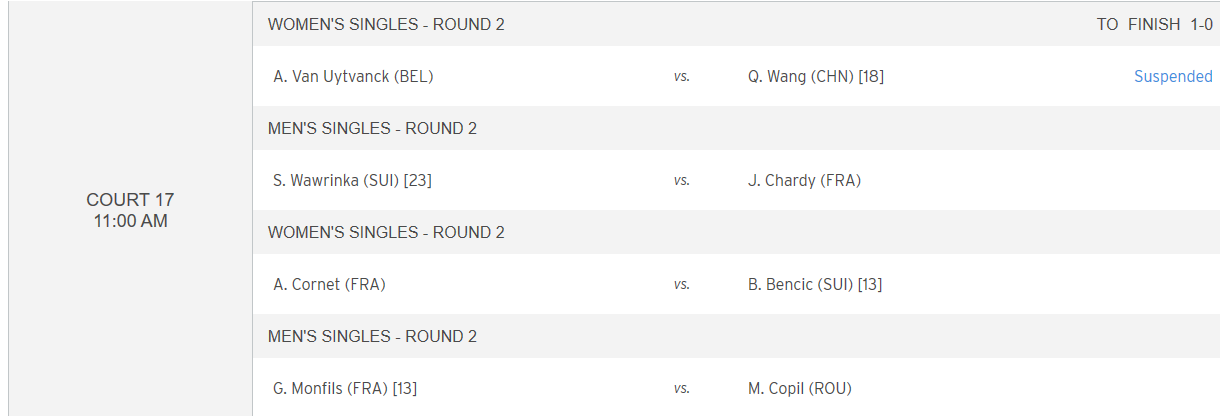The height and width of the screenshot is (416, 1220).
Task: Select player A. Cornet (FRA)
Action: pyautogui.click(x=329, y=284)
